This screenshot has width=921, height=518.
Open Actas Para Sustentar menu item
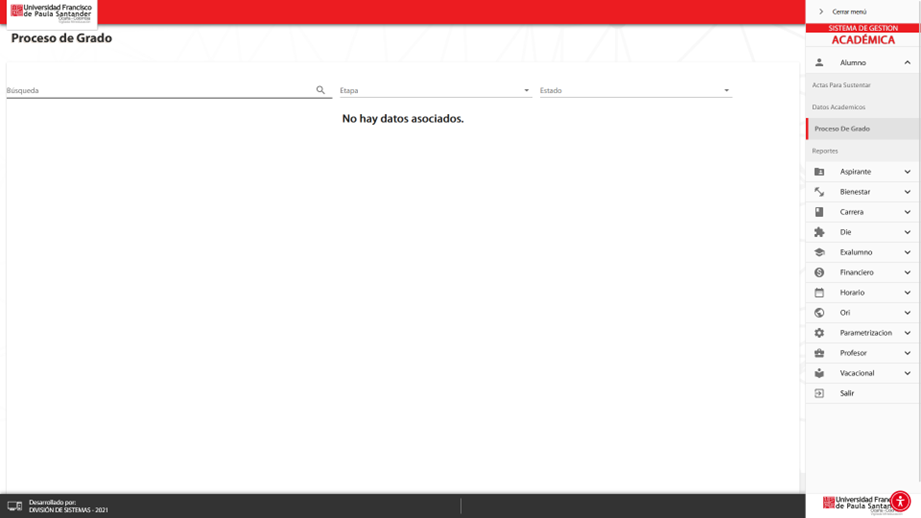[x=841, y=85]
